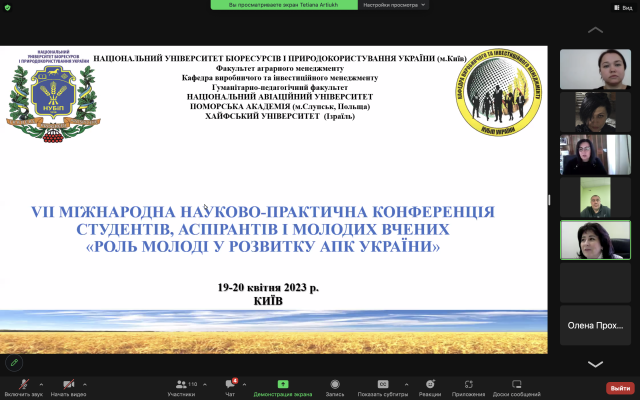This screenshot has height=400, width=640.
Task: Click ХАЙФСЬКИЙ УНІВЕРСИТЕТ (Ізраїль) line
Action: [280, 116]
